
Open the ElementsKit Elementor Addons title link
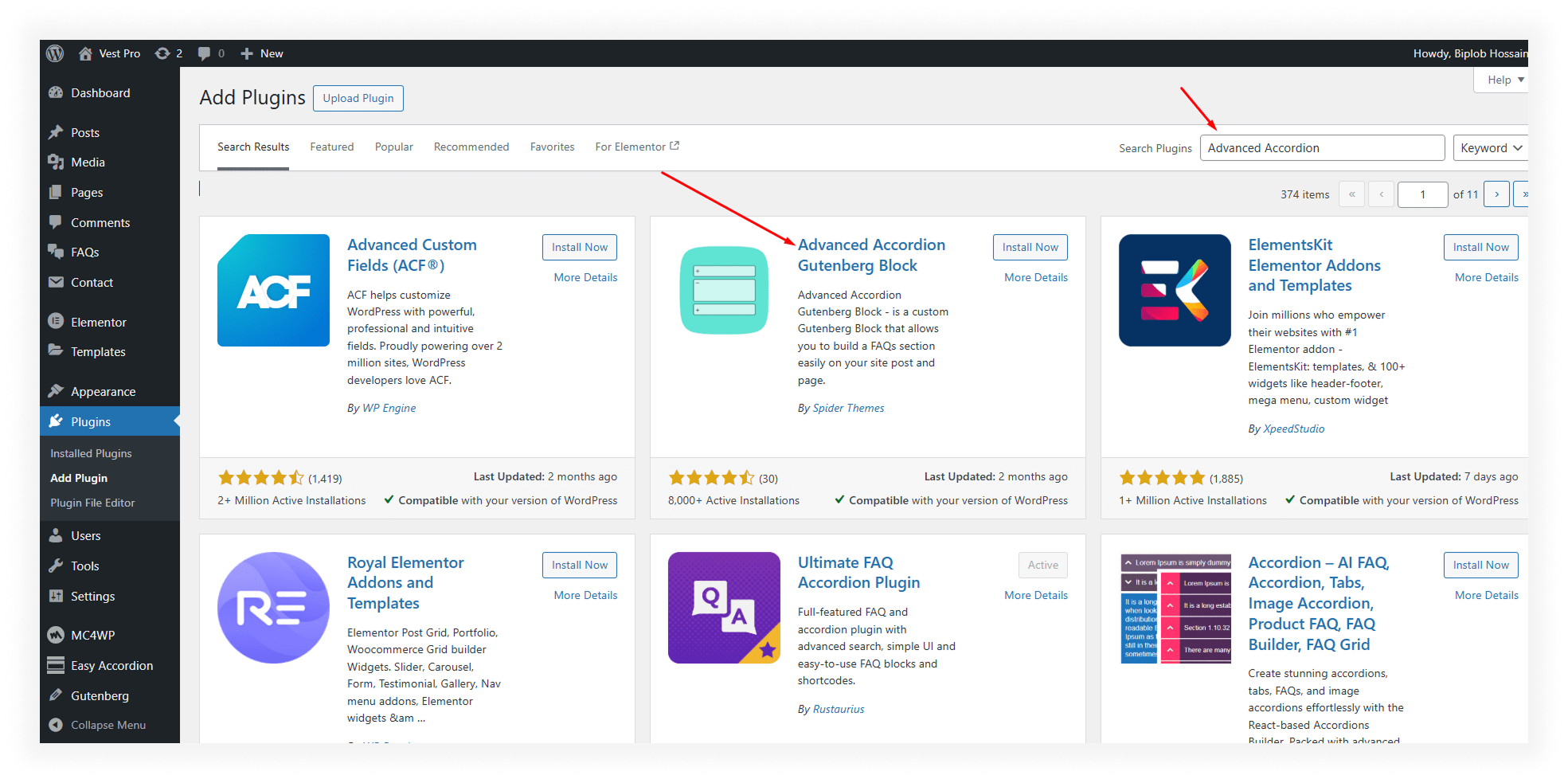coord(1314,265)
